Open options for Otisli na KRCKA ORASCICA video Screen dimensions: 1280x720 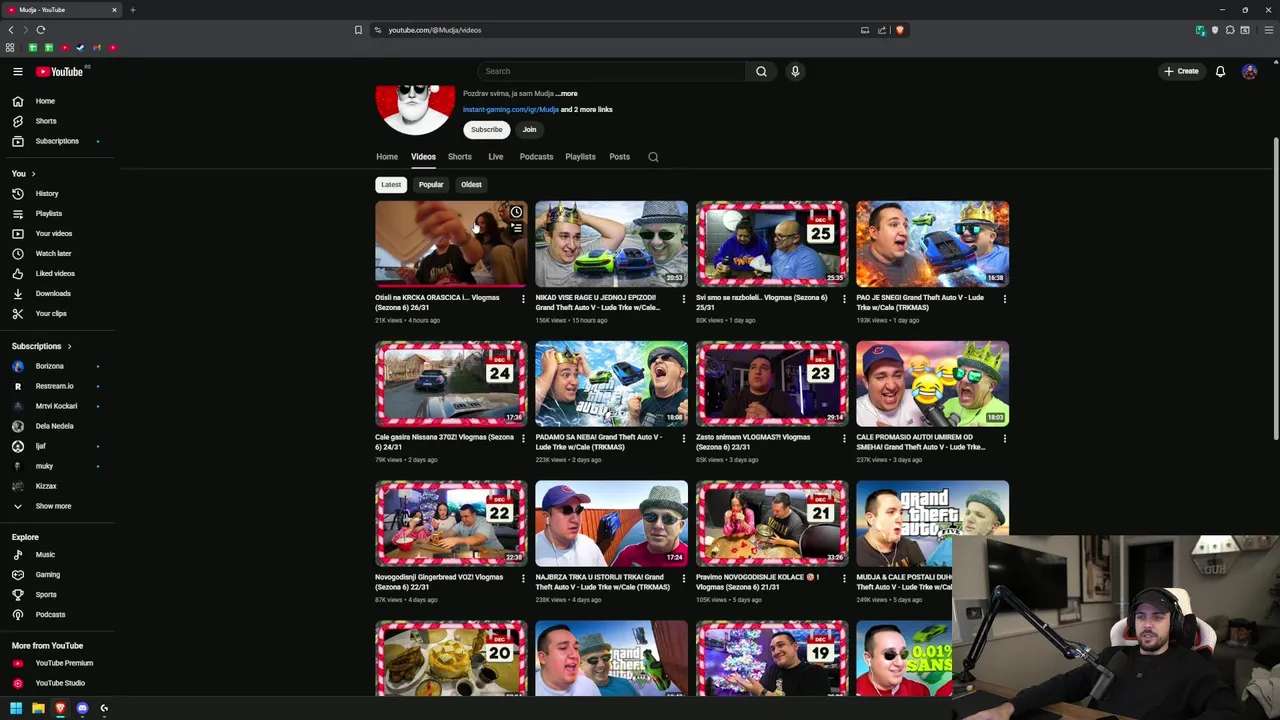(x=522, y=298)
